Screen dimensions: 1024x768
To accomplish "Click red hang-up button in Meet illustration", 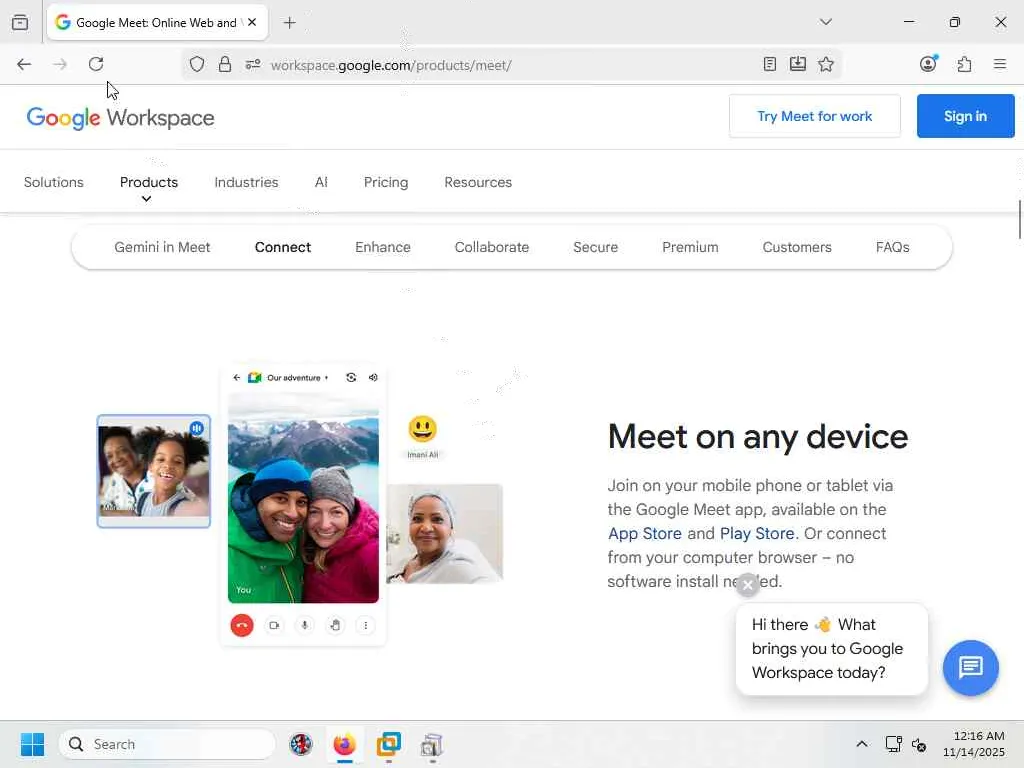I will tap(242, 626).
